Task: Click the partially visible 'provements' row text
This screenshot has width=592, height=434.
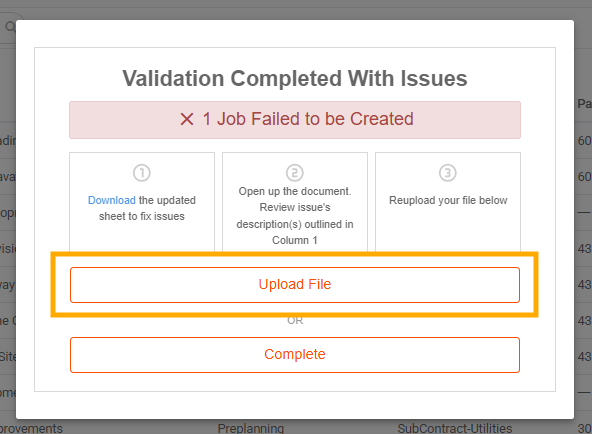Action: [31, 428]
